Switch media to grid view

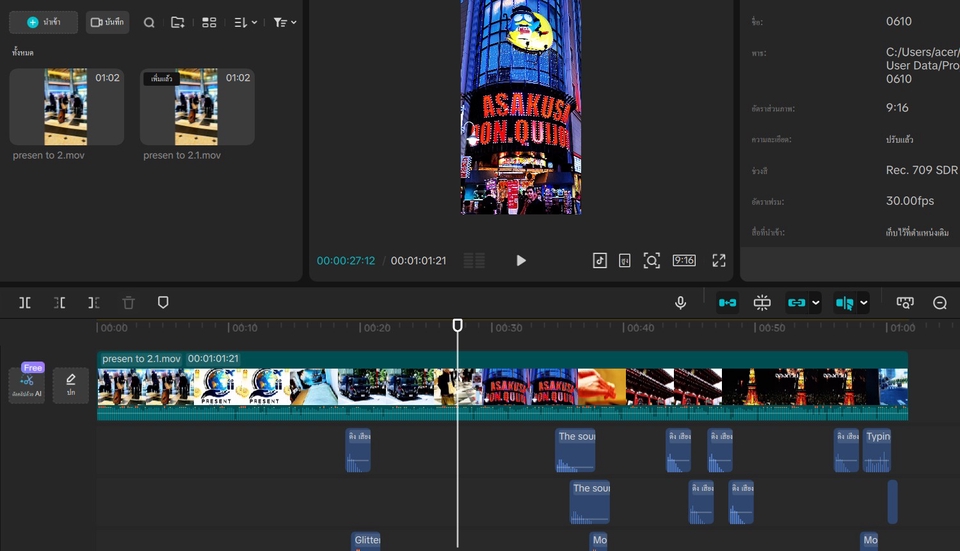tap(209, 23)
